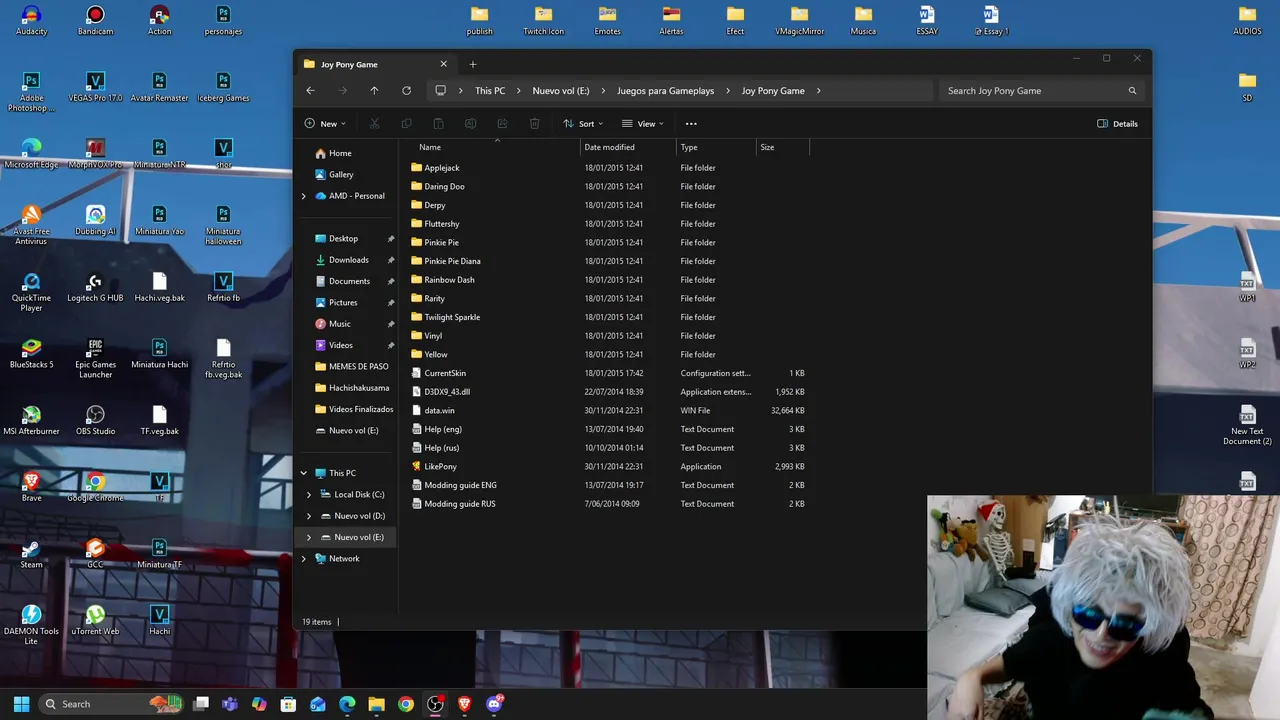
Task: Open Audacity desktop shortcut
Action: (x=31, y=21)
